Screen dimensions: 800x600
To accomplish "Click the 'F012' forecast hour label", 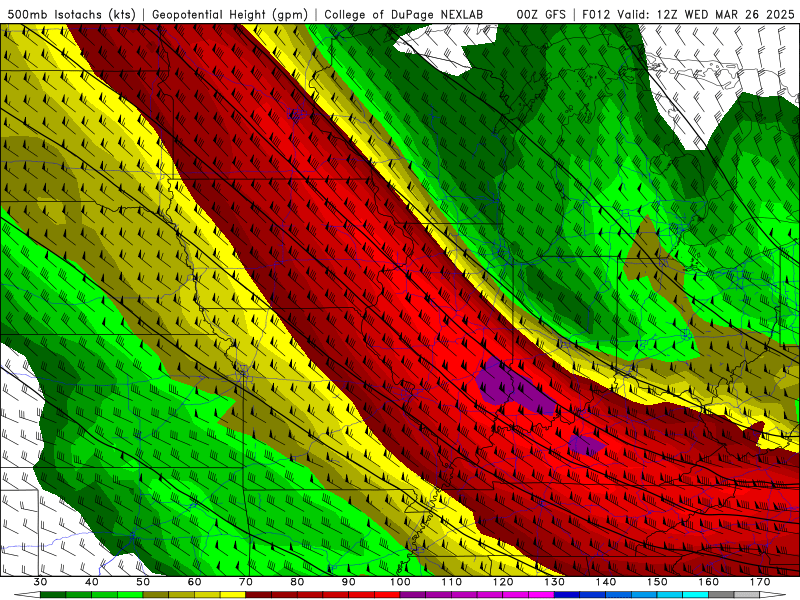I will click(596, 15).
